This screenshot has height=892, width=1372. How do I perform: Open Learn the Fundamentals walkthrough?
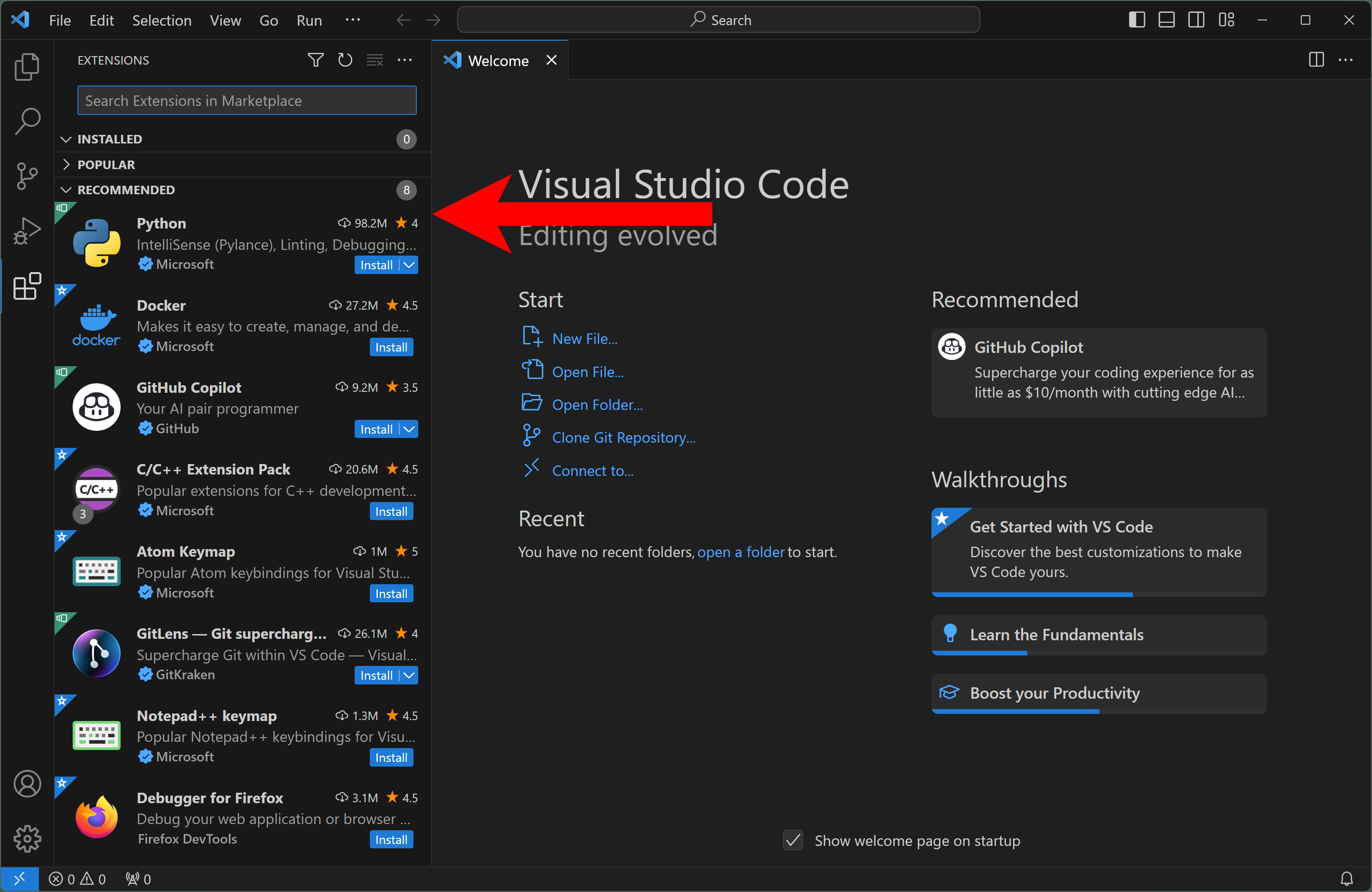[1099, 635]
